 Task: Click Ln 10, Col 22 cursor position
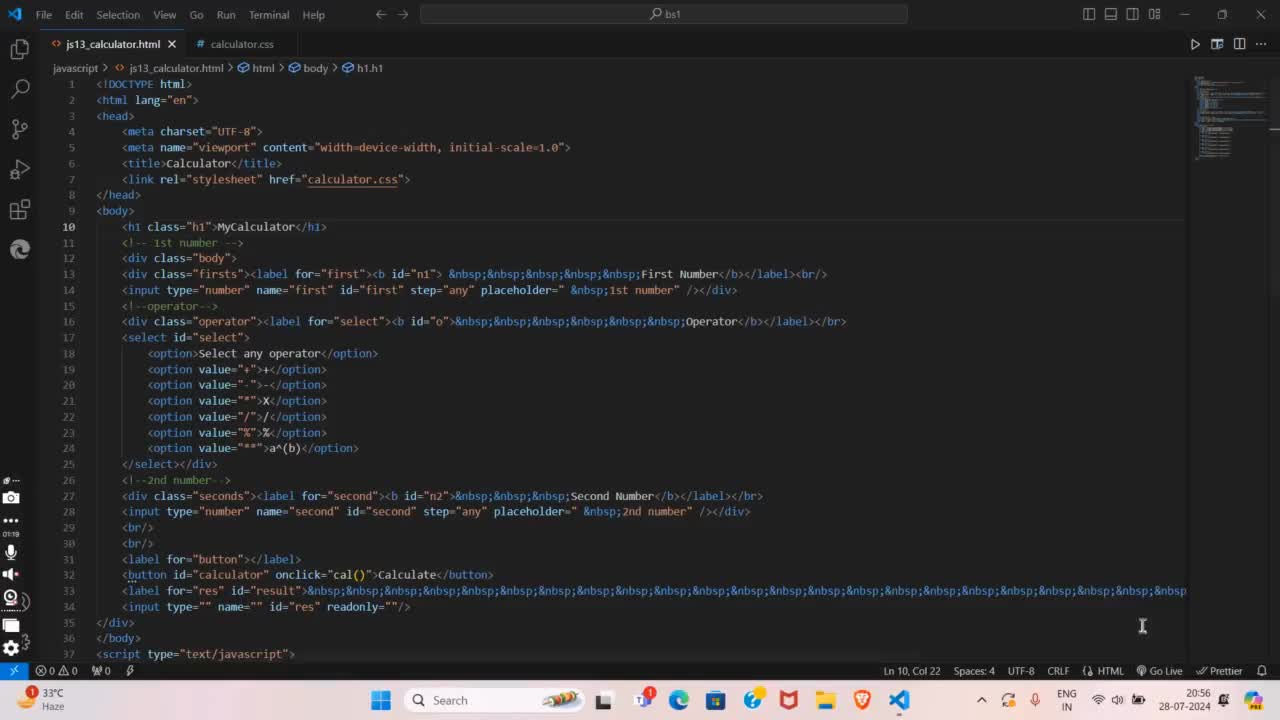pyautogui.click(x=911, y=671)
